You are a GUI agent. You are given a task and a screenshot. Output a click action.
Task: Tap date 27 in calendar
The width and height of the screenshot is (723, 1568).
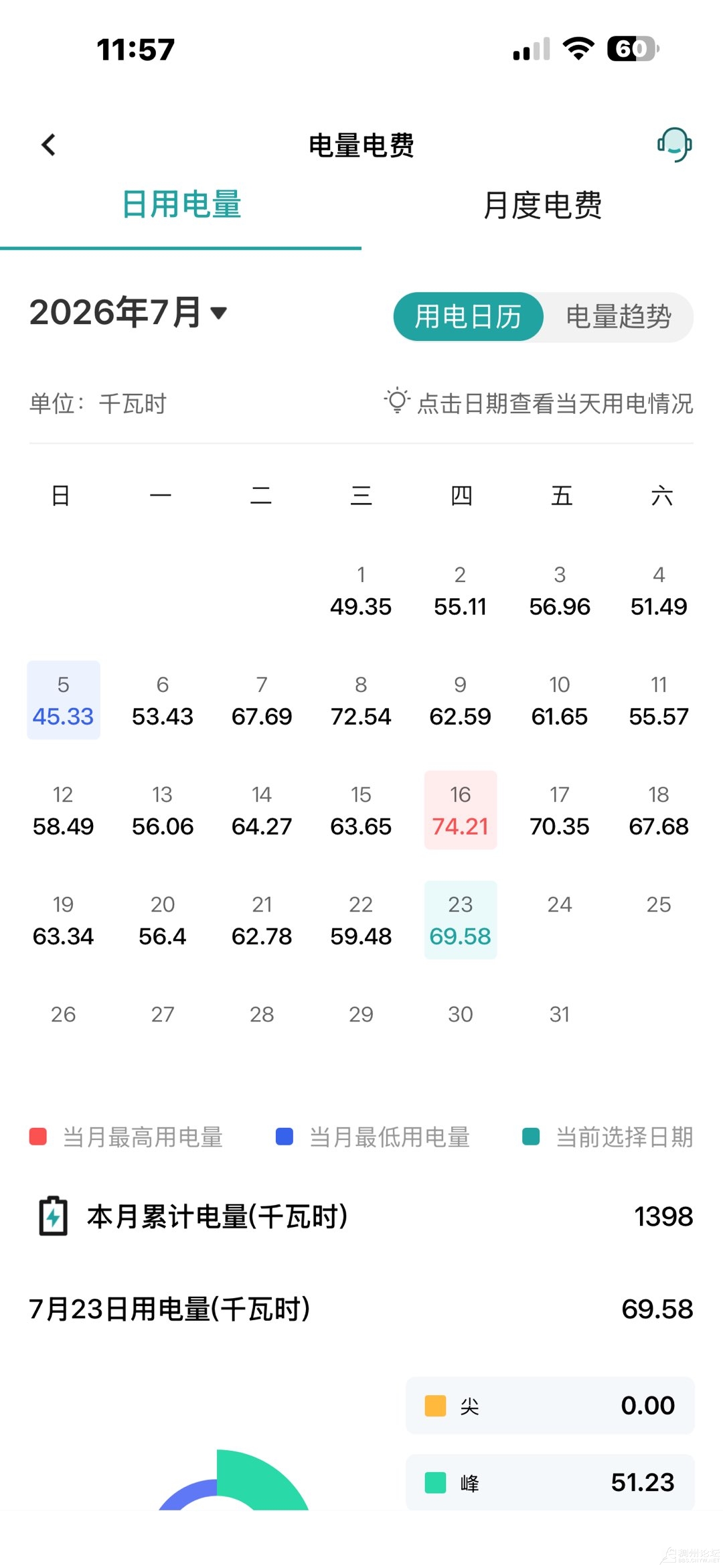[x=163, y=1015]
